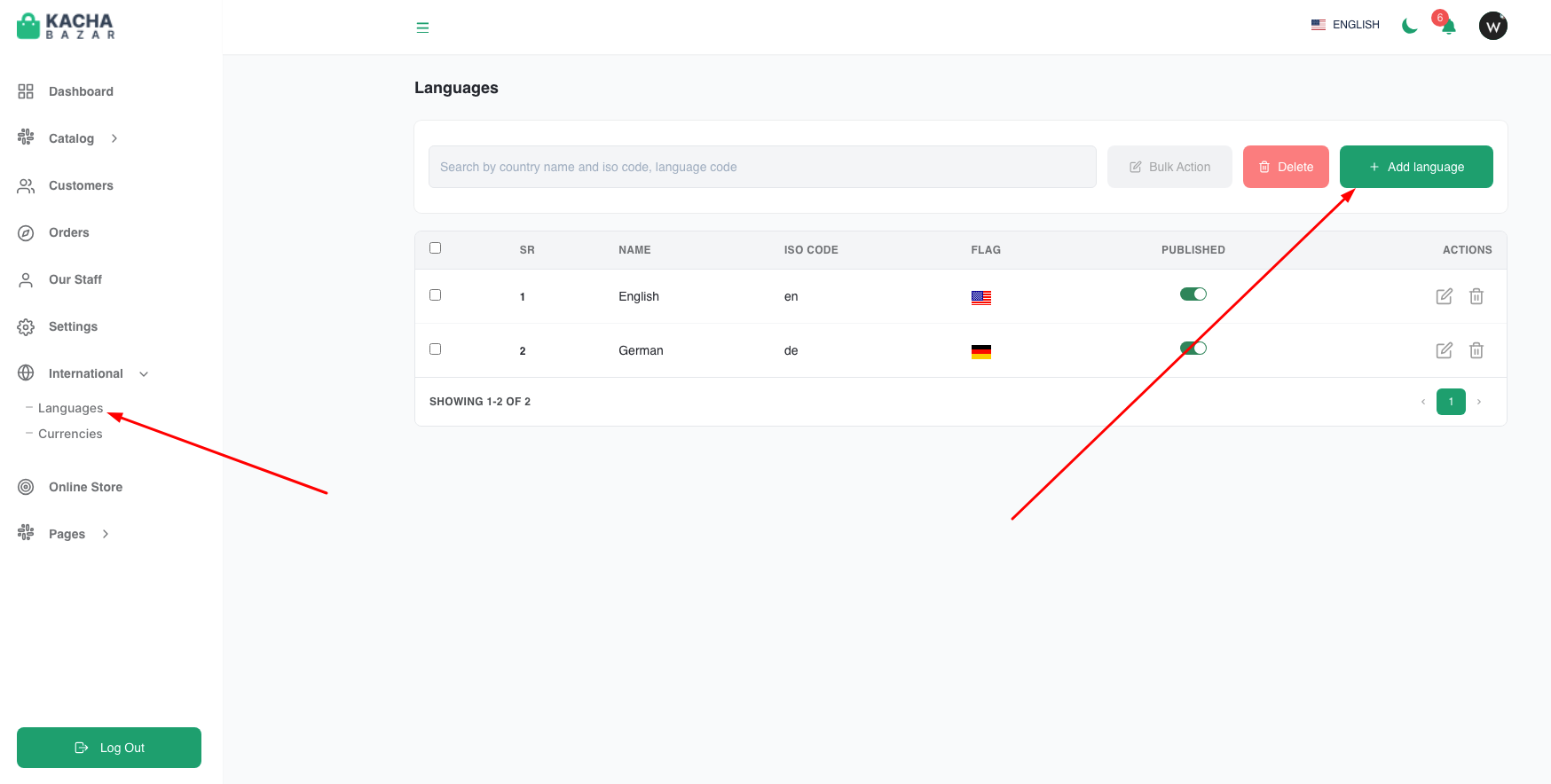The image size is (1551, 784).
Task: Go to next page arrow
Action: [x=1479, y=402]
